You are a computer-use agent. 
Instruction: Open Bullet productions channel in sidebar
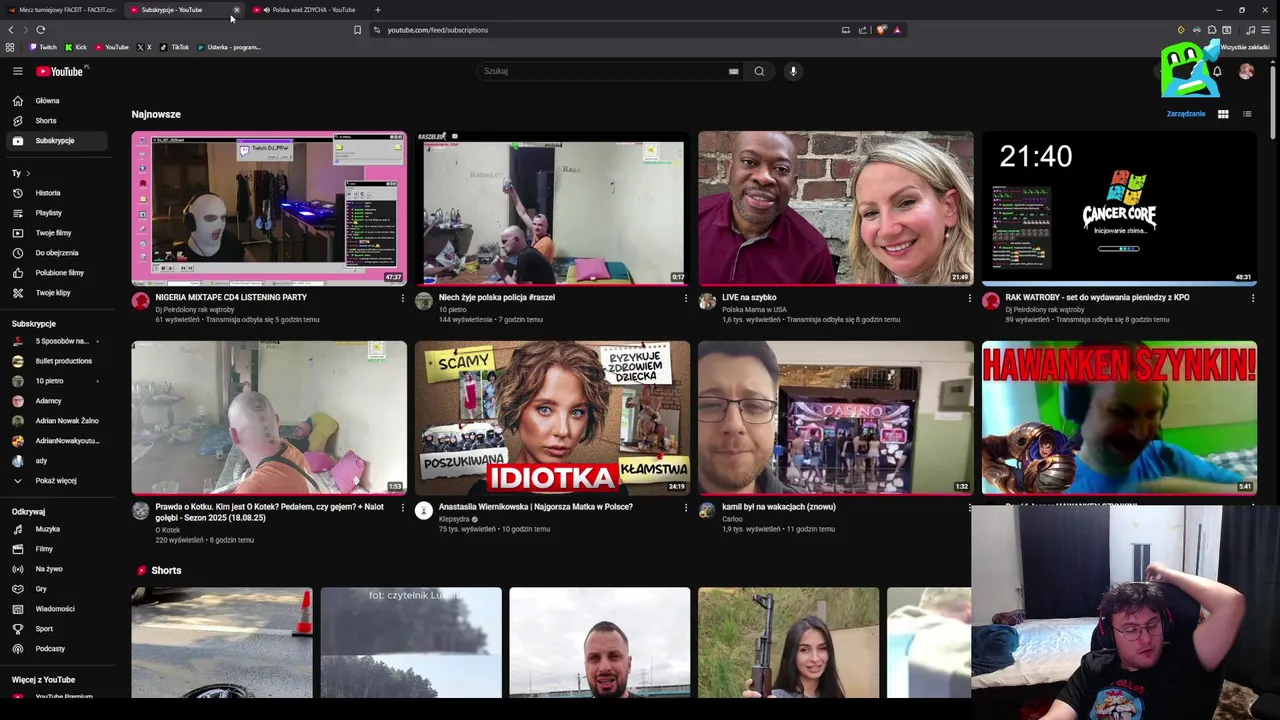pos(55,361)
